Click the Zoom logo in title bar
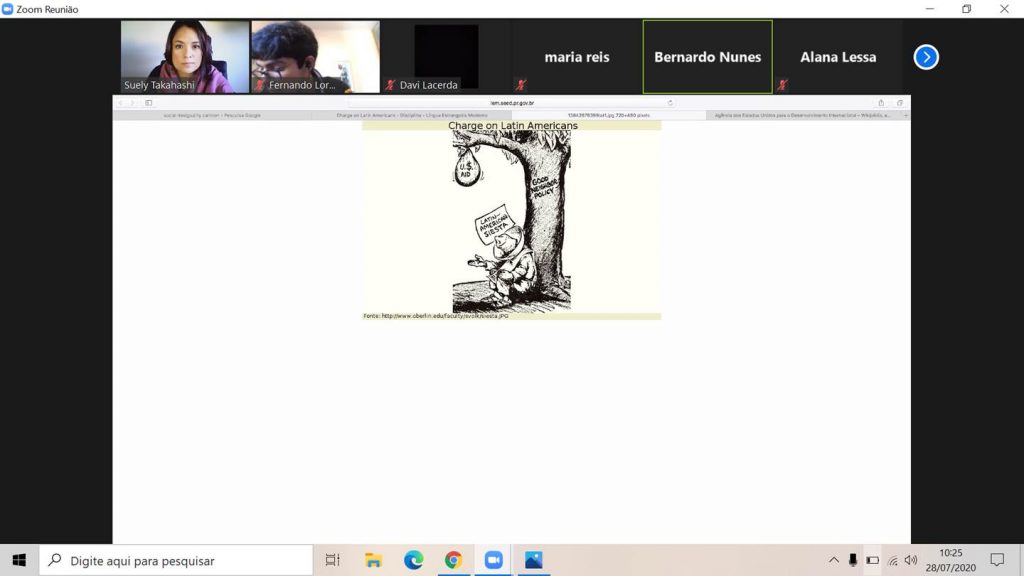This screenshot has width=1024, height=576. 8,9
